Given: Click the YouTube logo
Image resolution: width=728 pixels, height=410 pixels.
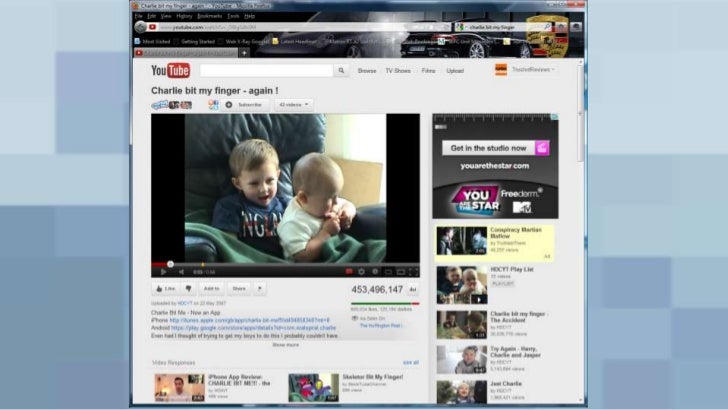Looking at the screenshot, I should point(170,71).
